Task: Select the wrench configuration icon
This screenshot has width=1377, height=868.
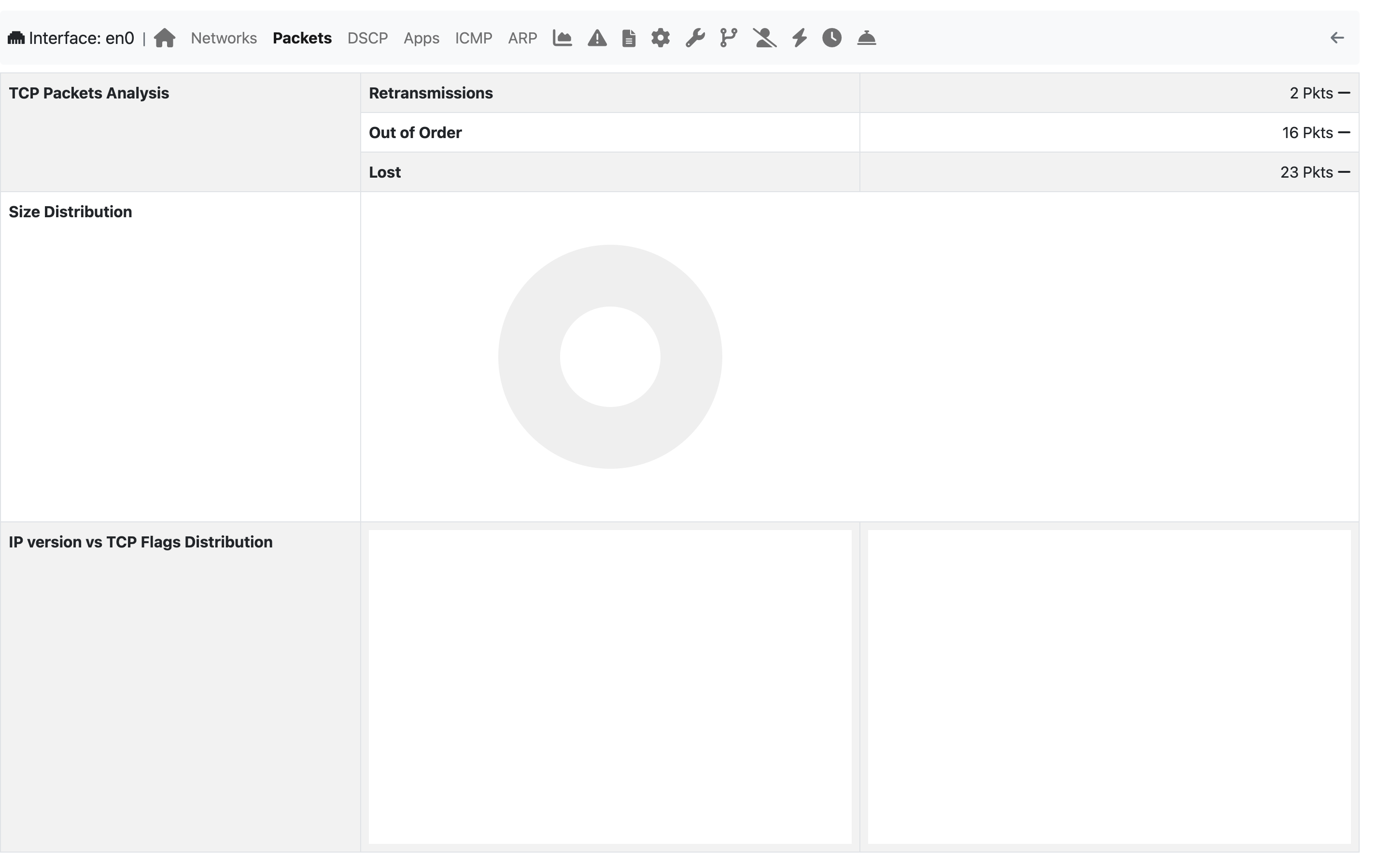Action: click(x=695, y=38)
